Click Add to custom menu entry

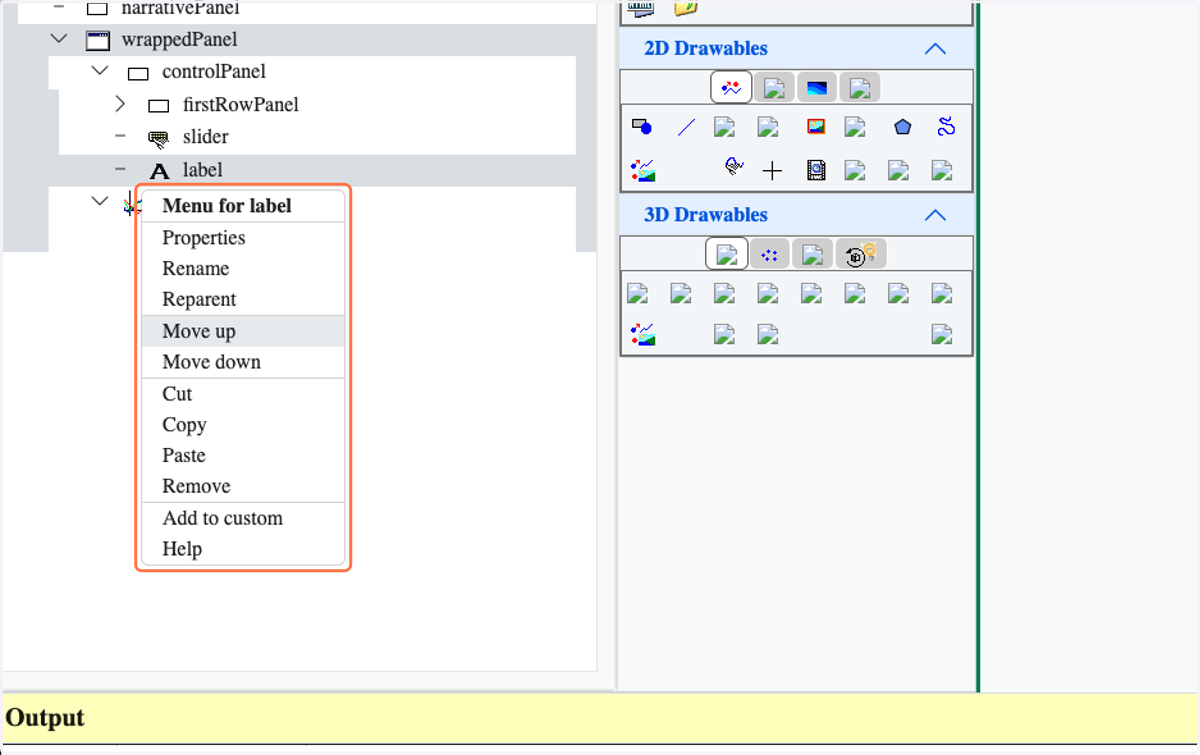[x=243, y=518]
